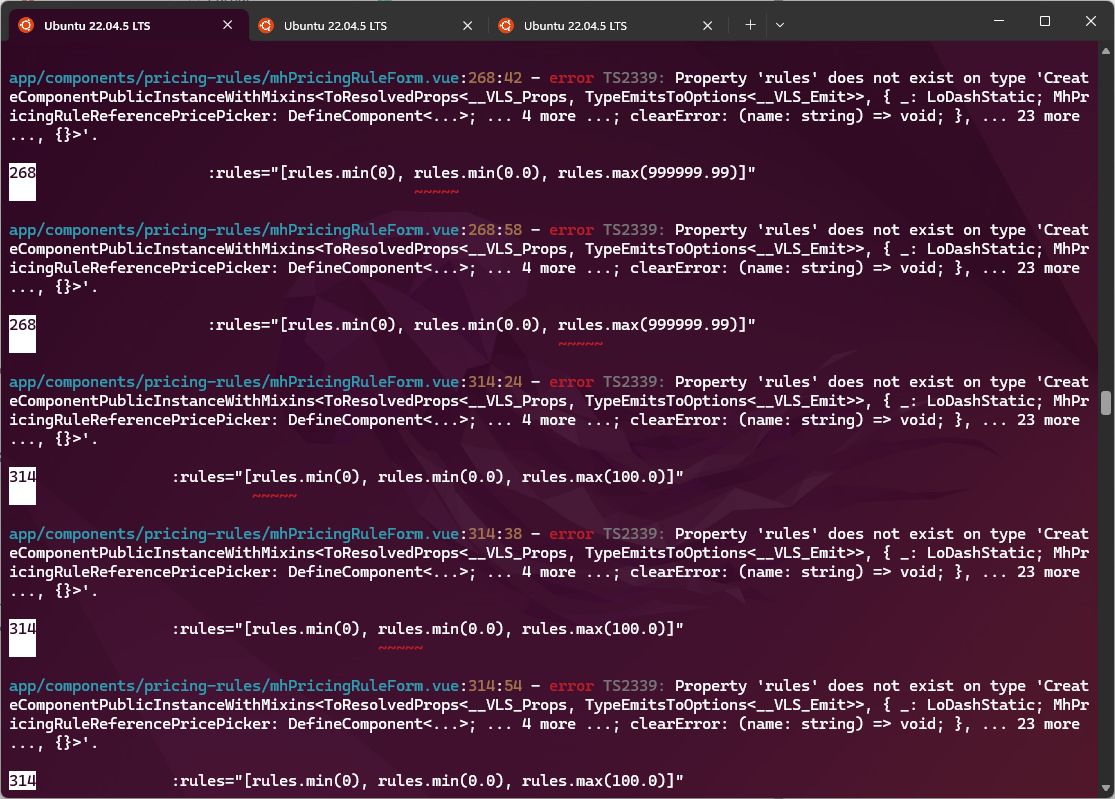Open the new-tab profile dropdown chevron
The height and width of the screenshot is (799, 1115).
point(780,25)
